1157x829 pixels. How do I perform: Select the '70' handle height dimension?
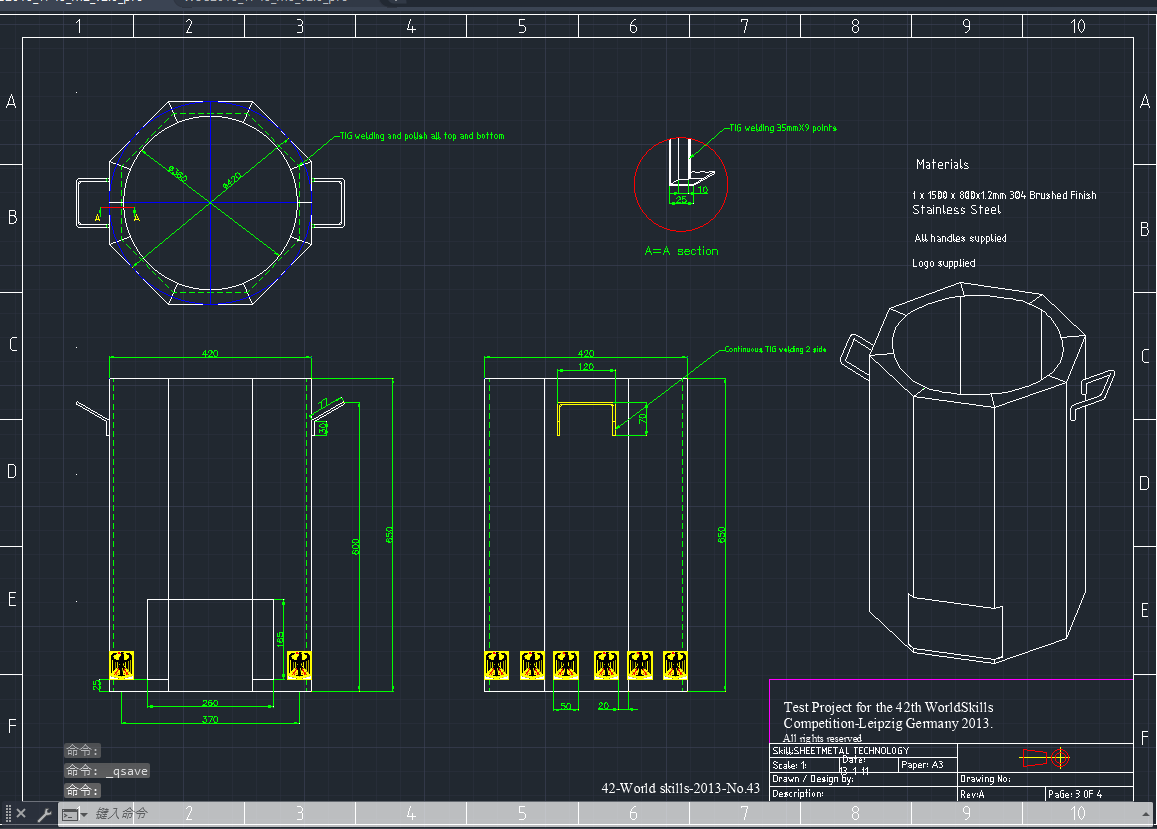642,419
